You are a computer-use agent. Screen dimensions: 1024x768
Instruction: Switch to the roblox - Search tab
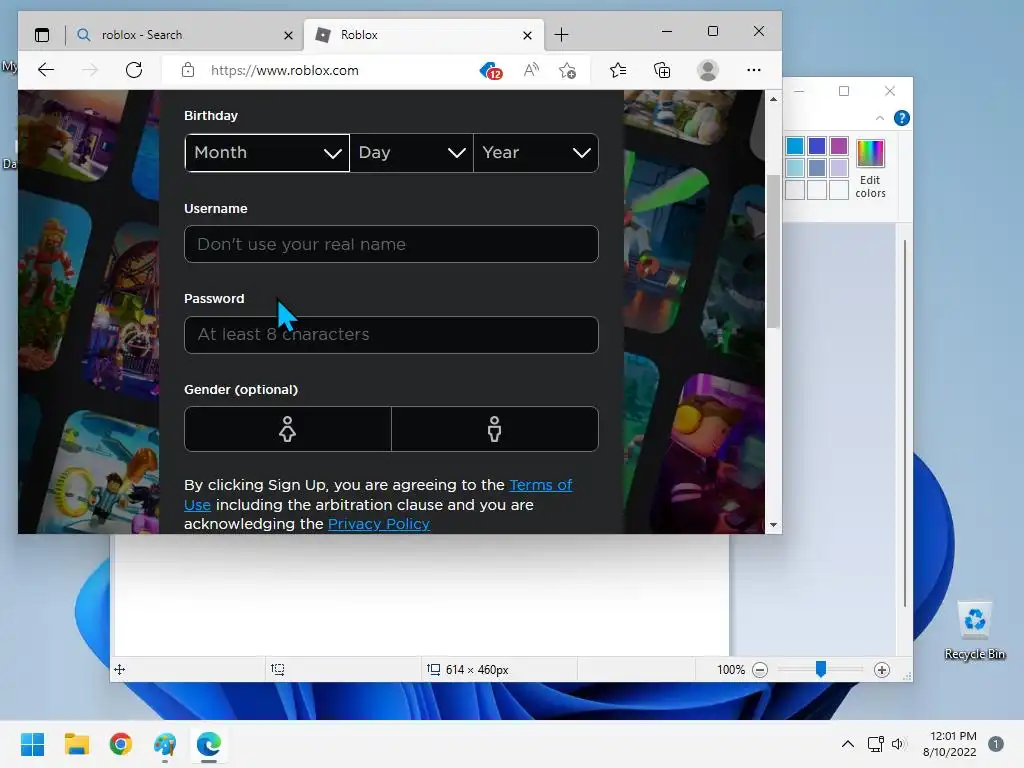185,35
